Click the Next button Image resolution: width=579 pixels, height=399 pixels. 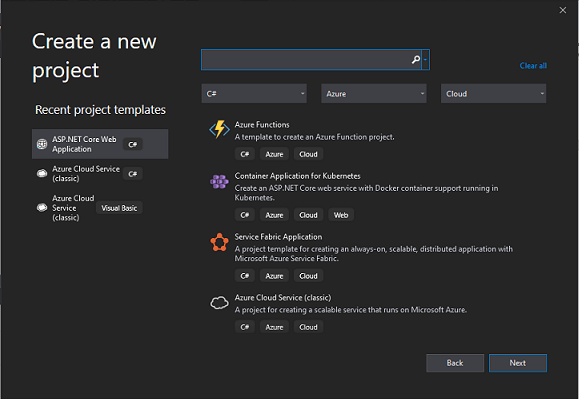pyautogui.click(x=518, y=363)
